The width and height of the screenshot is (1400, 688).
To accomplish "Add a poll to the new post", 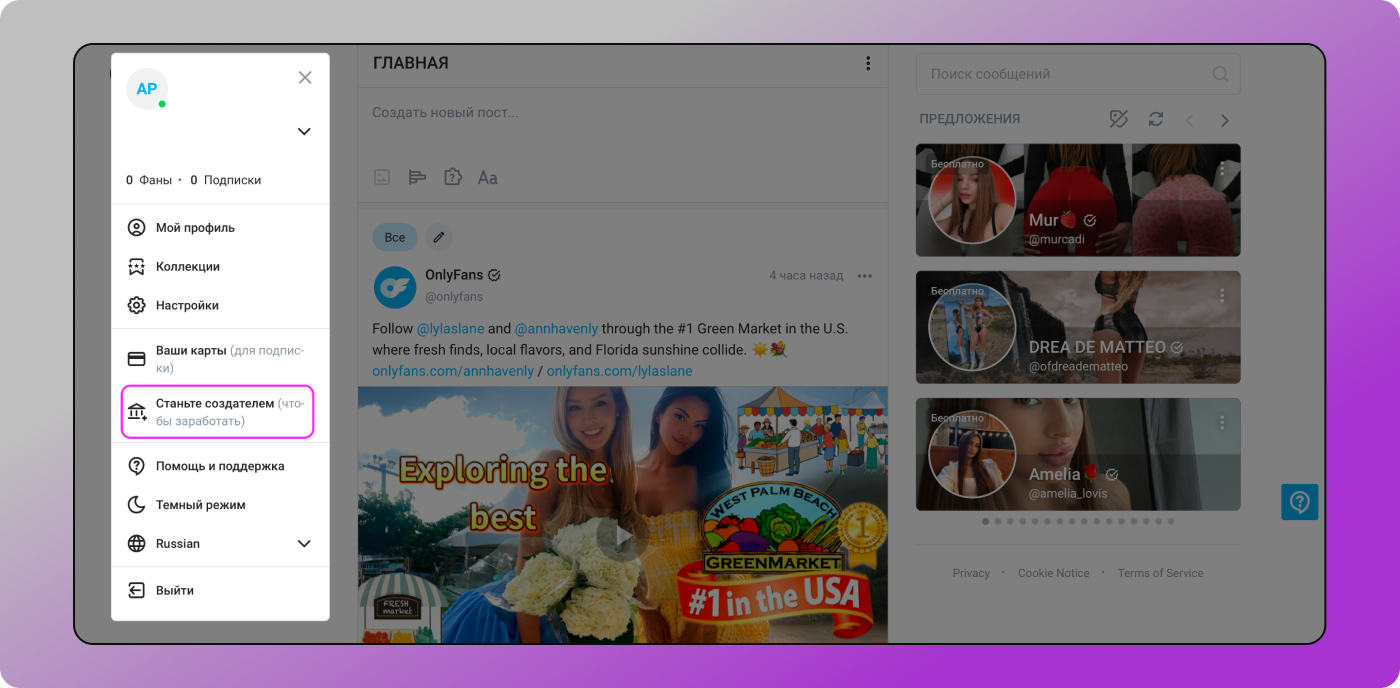I will (x=417, y=177).
